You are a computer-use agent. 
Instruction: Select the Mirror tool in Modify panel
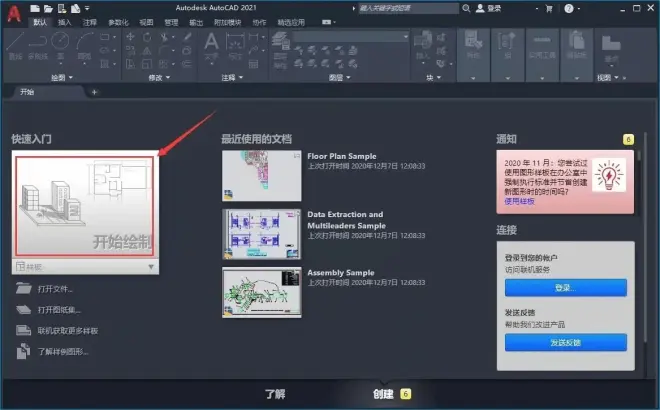click(147, 51)
